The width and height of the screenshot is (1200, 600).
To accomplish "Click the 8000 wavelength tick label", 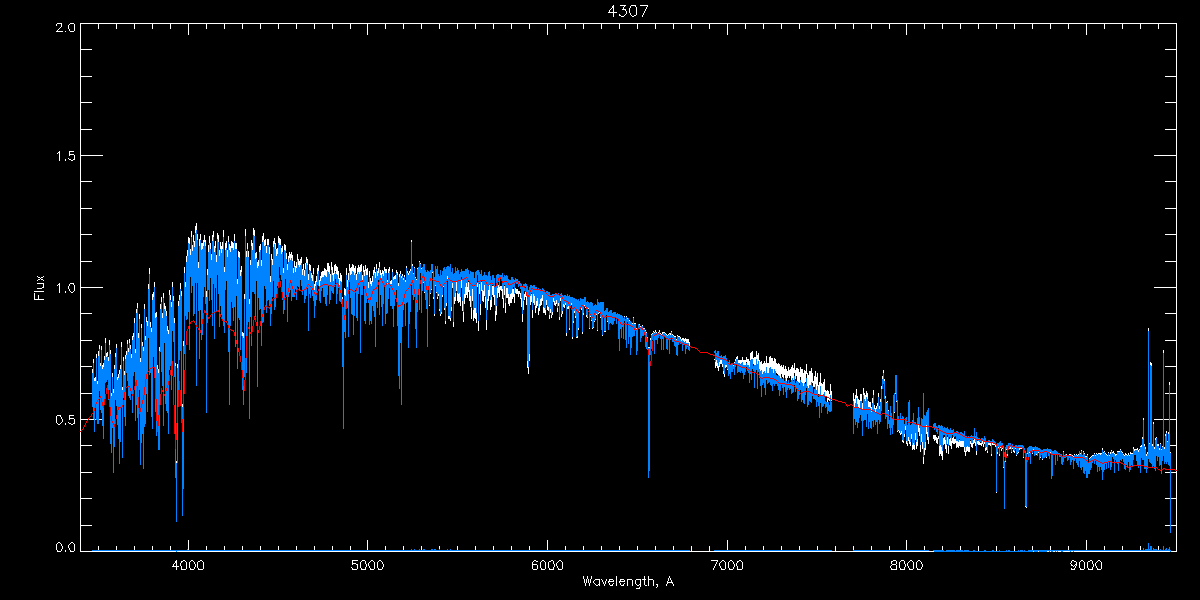I will [907, 565].
